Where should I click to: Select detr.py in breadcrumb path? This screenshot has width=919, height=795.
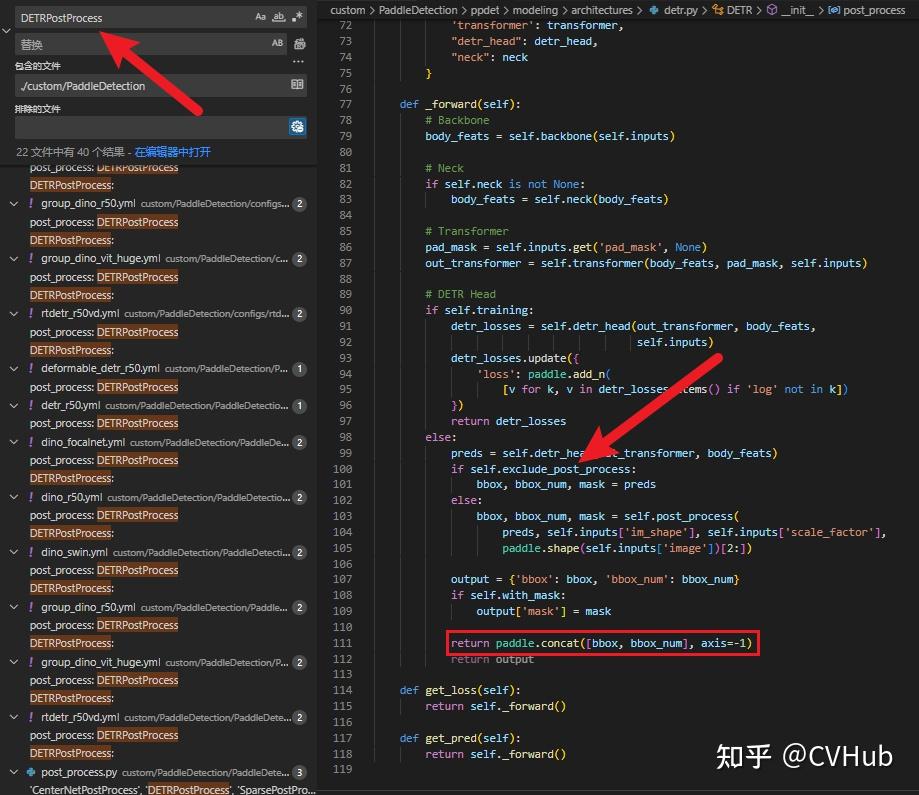(680, 10)
